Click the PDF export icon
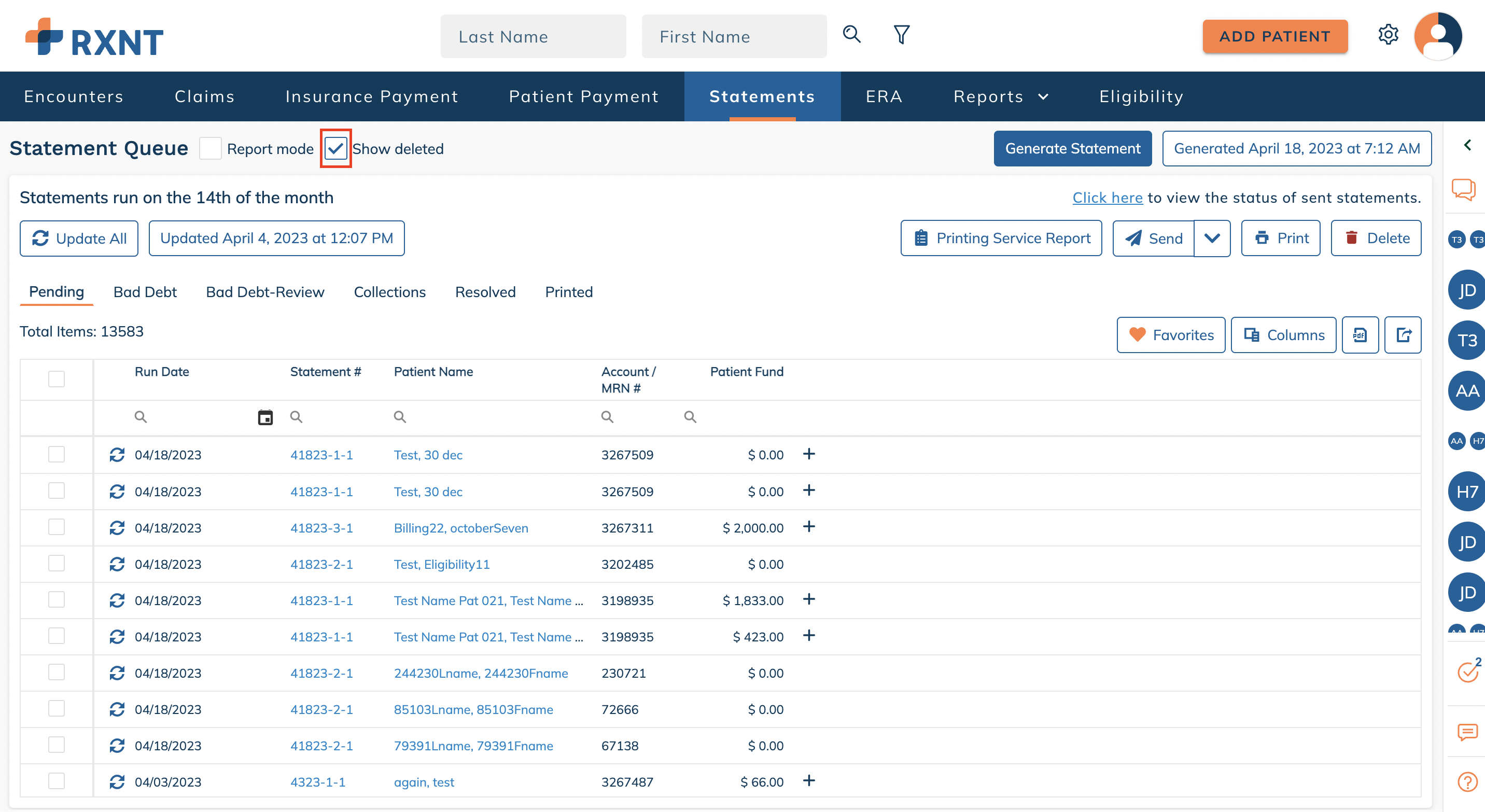 coord(1360,335)
